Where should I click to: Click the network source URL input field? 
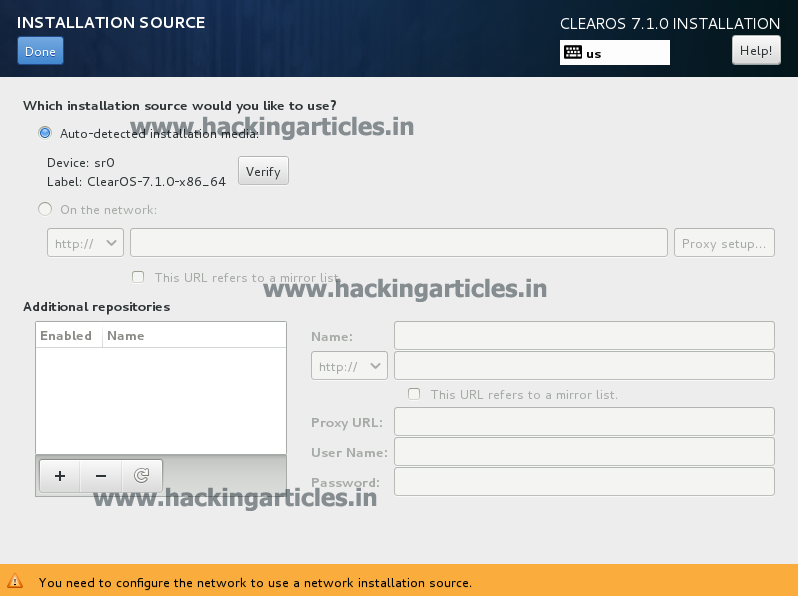[x=398, y=243]
